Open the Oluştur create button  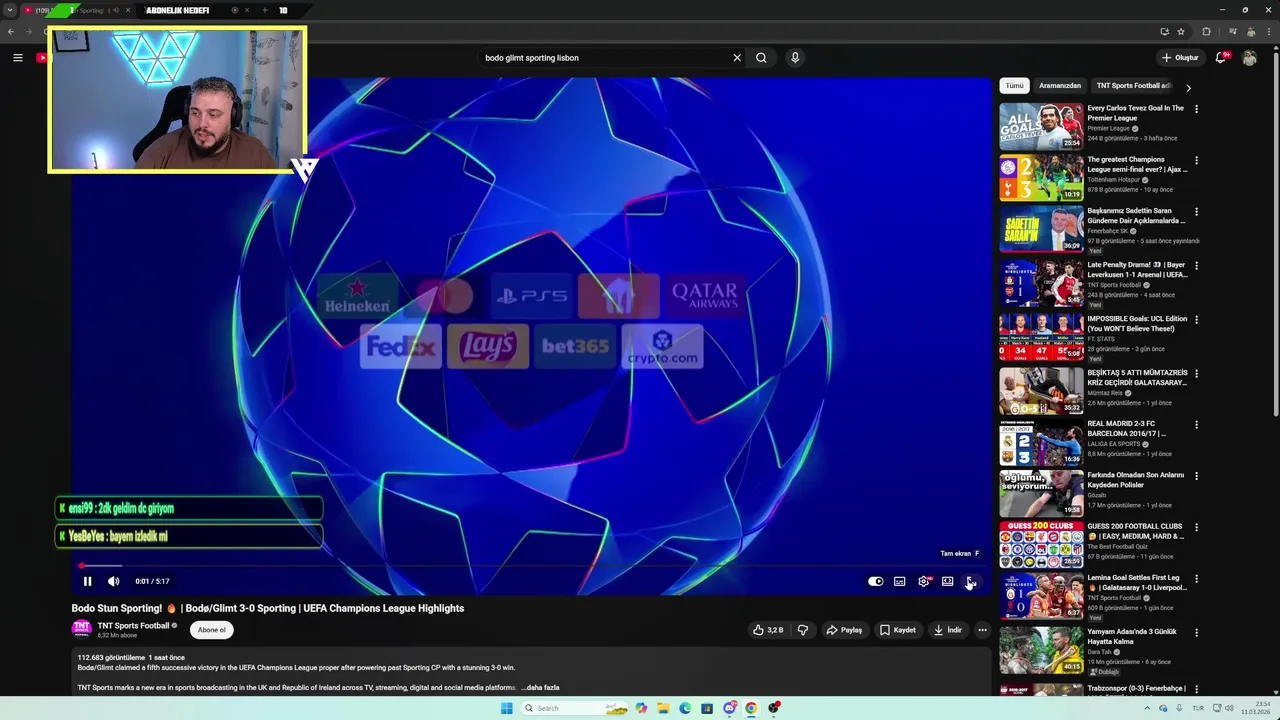(x=1180, y=58)
